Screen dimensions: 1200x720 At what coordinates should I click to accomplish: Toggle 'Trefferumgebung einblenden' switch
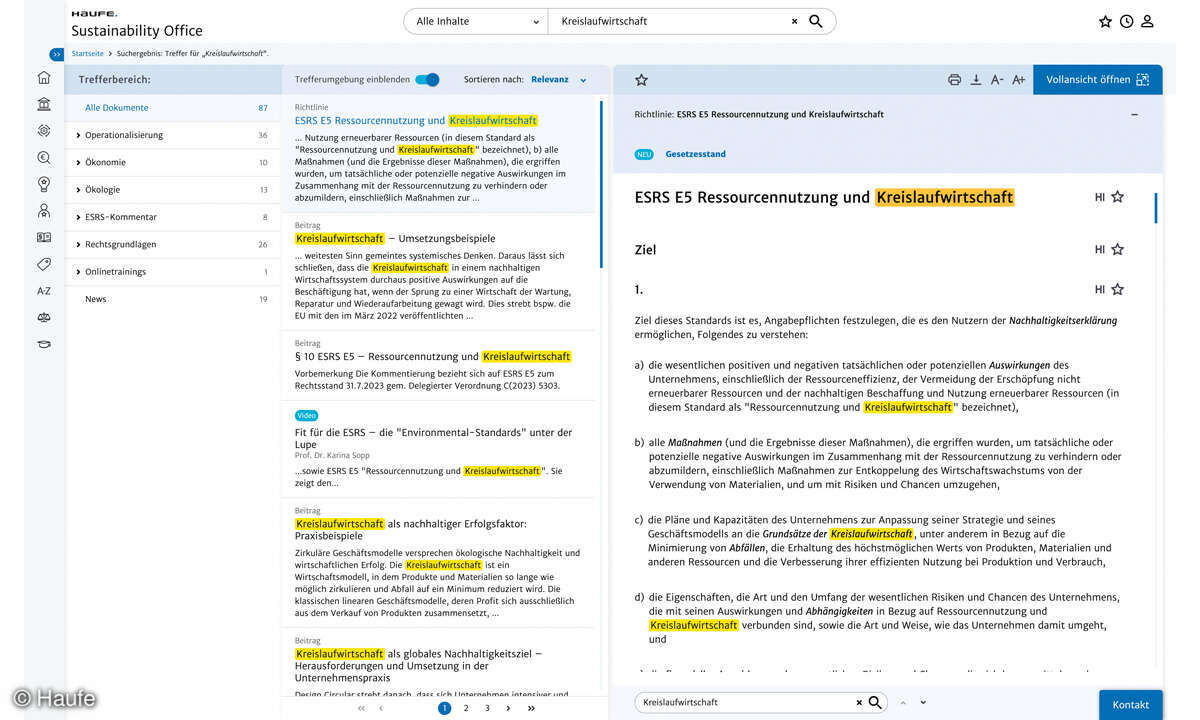[427, 80]
